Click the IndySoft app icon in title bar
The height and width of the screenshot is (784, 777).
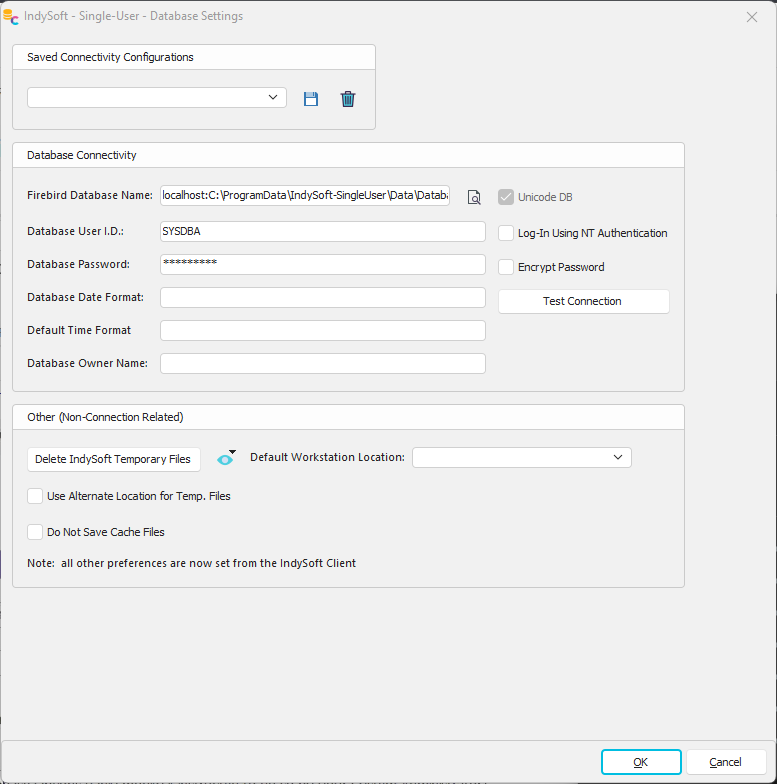pyautogui.click(x=11, y=16)
